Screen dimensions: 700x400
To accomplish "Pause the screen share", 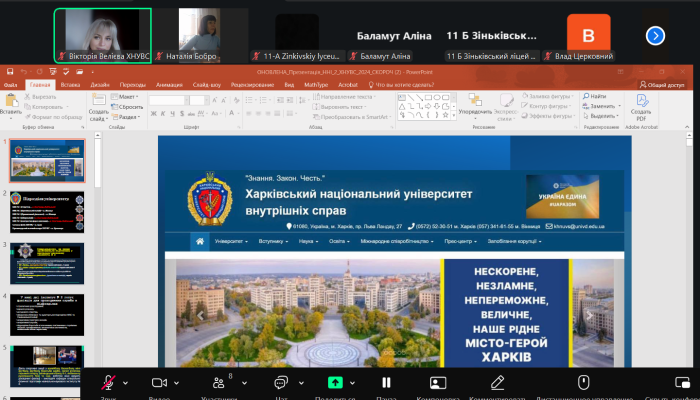I will 386,382.
